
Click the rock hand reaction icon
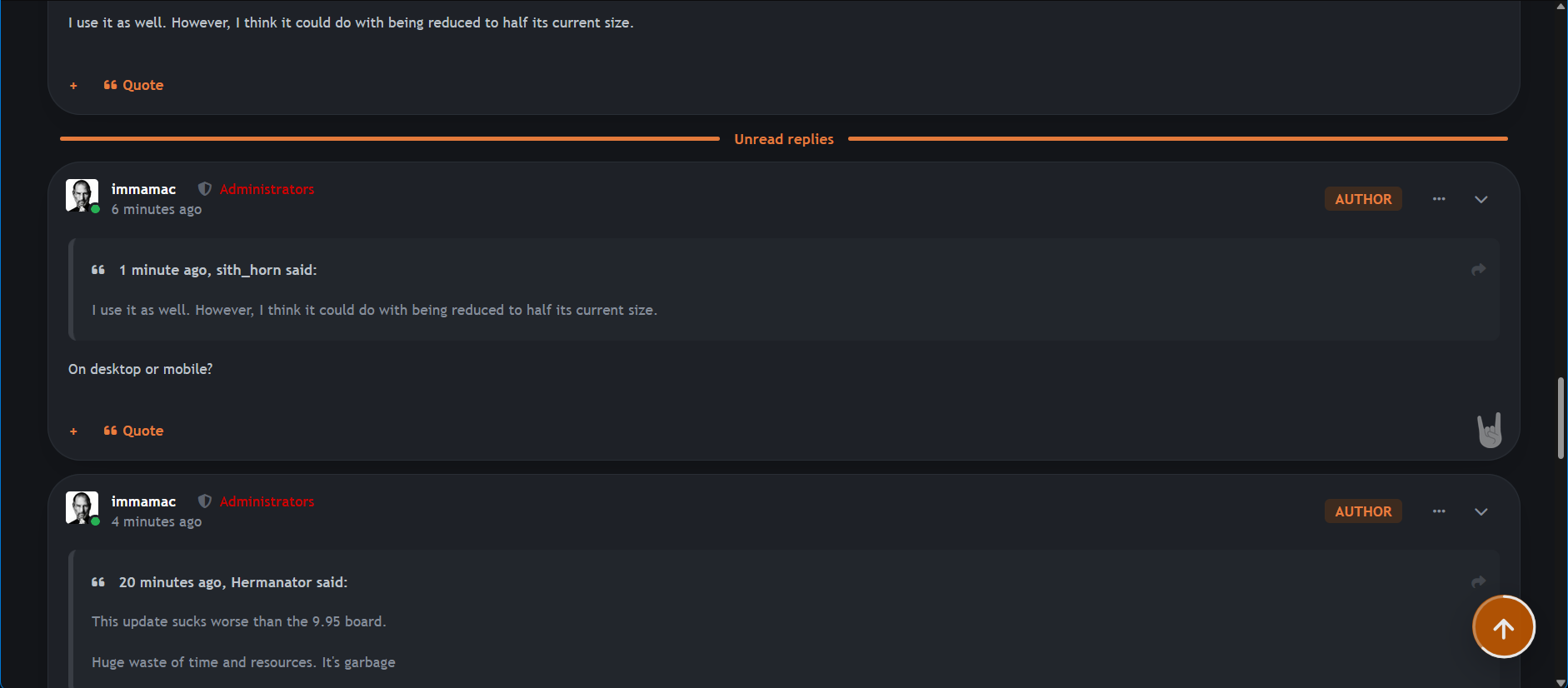click(x=1489, y=430)
